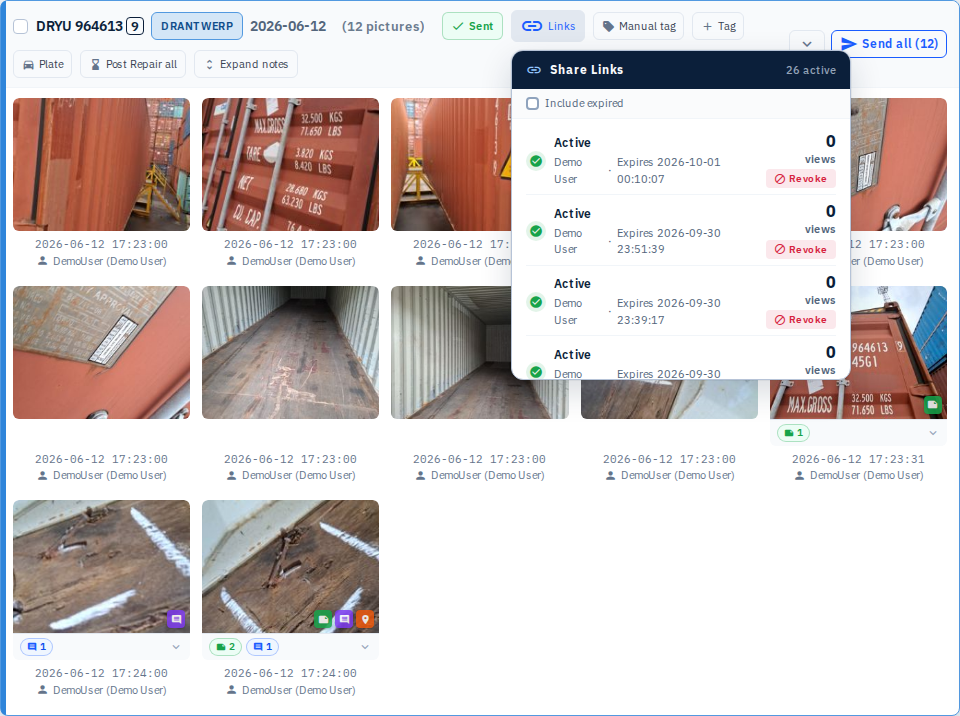This screenshot has width=960, height=716.
Task: Click the Sent status toggle
Action: pyautogui.click(x=473, y=26)
